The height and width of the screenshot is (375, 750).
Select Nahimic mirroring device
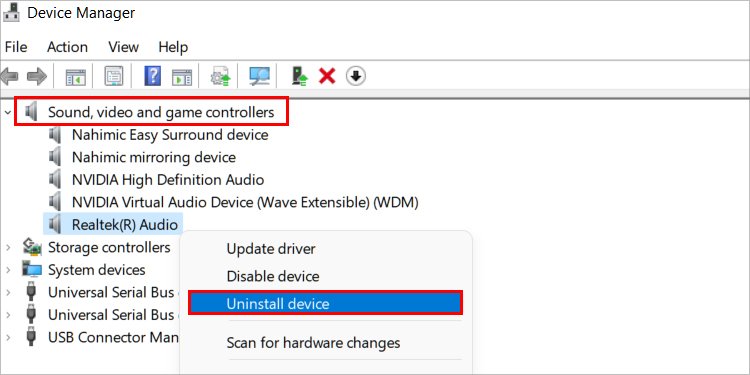coord(154,157)
